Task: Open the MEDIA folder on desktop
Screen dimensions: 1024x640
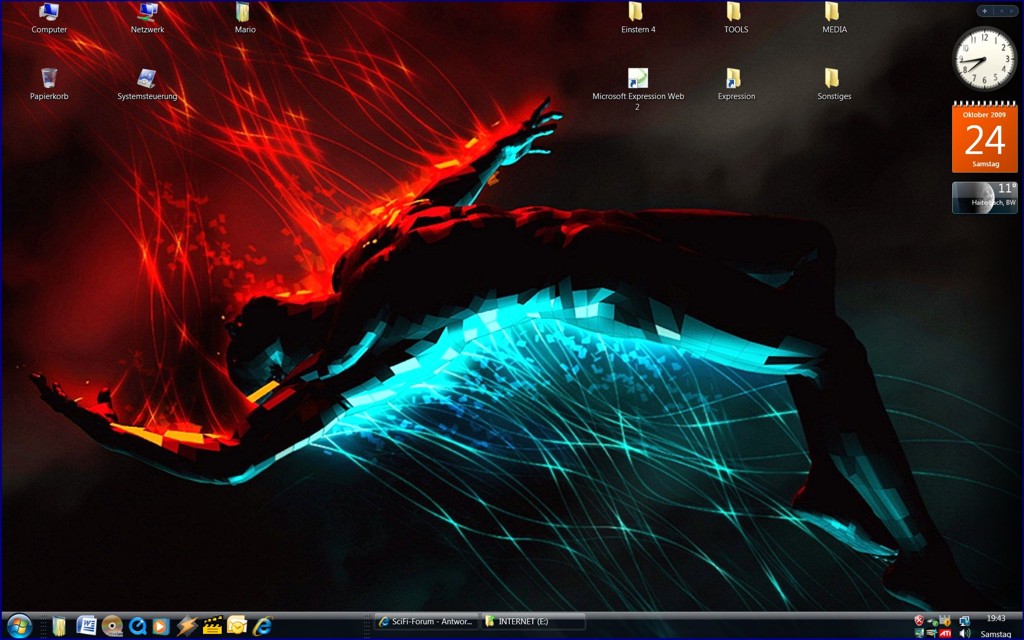Action: click(833, 13)
